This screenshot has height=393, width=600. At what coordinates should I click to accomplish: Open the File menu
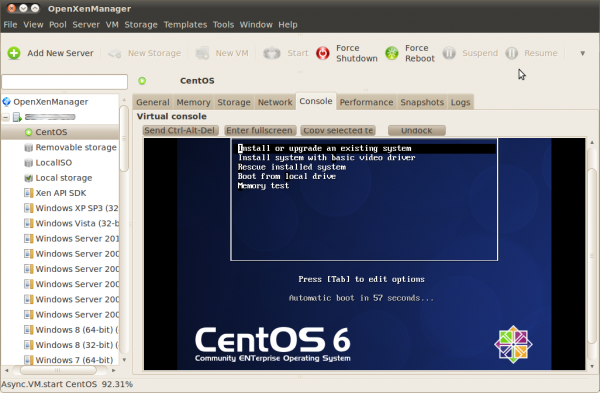(x=10, y=25)
